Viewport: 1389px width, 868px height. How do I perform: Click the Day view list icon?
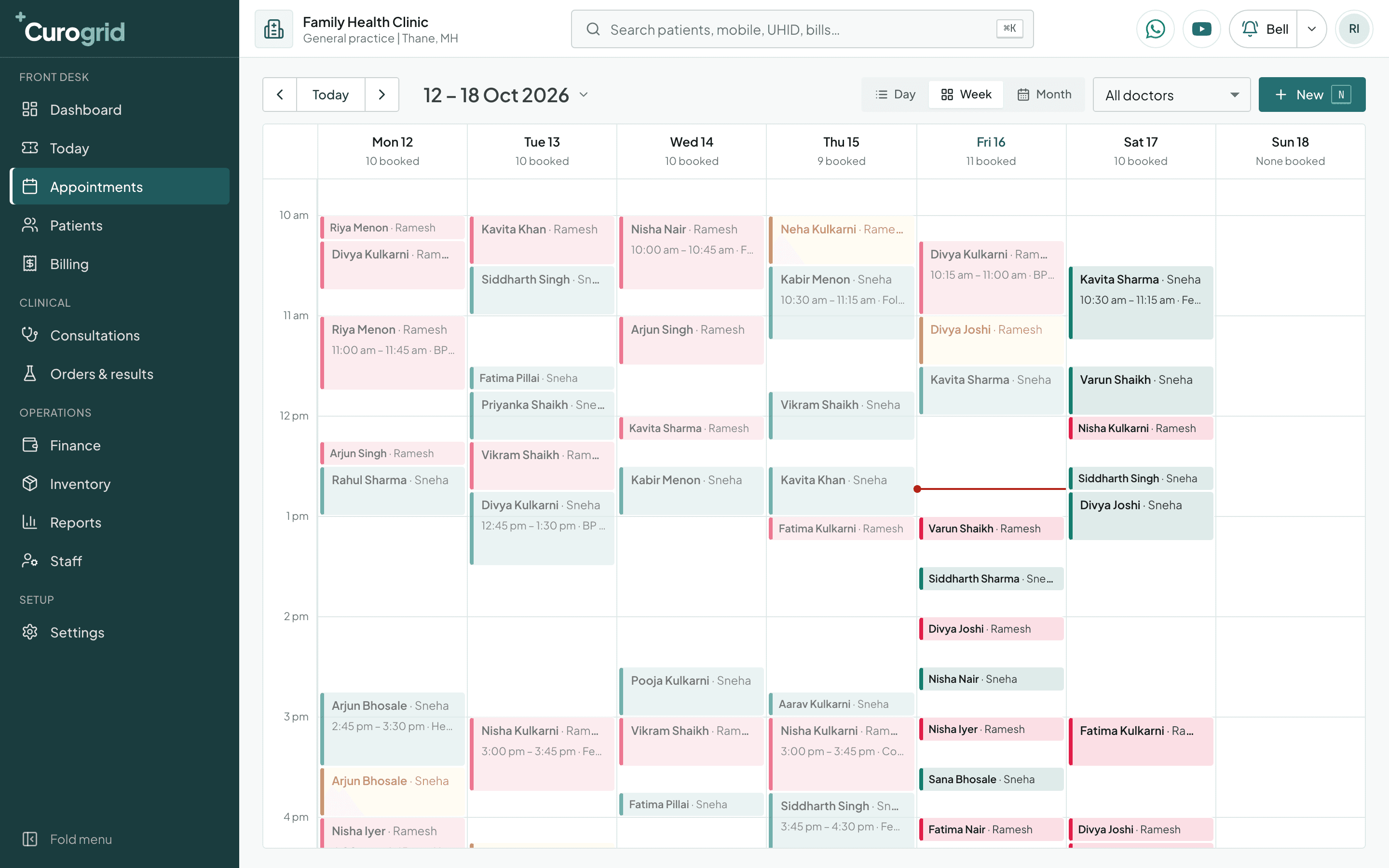pyautogui.click(x=881, y=94)
